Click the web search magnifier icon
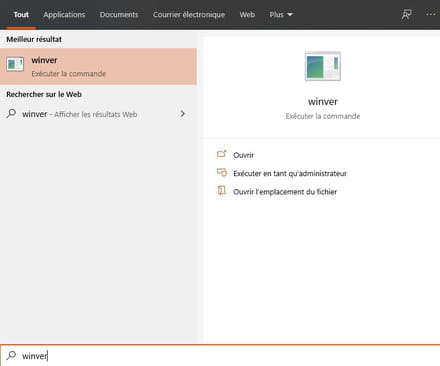The image size is (440, 366). (x=11, y=114)
